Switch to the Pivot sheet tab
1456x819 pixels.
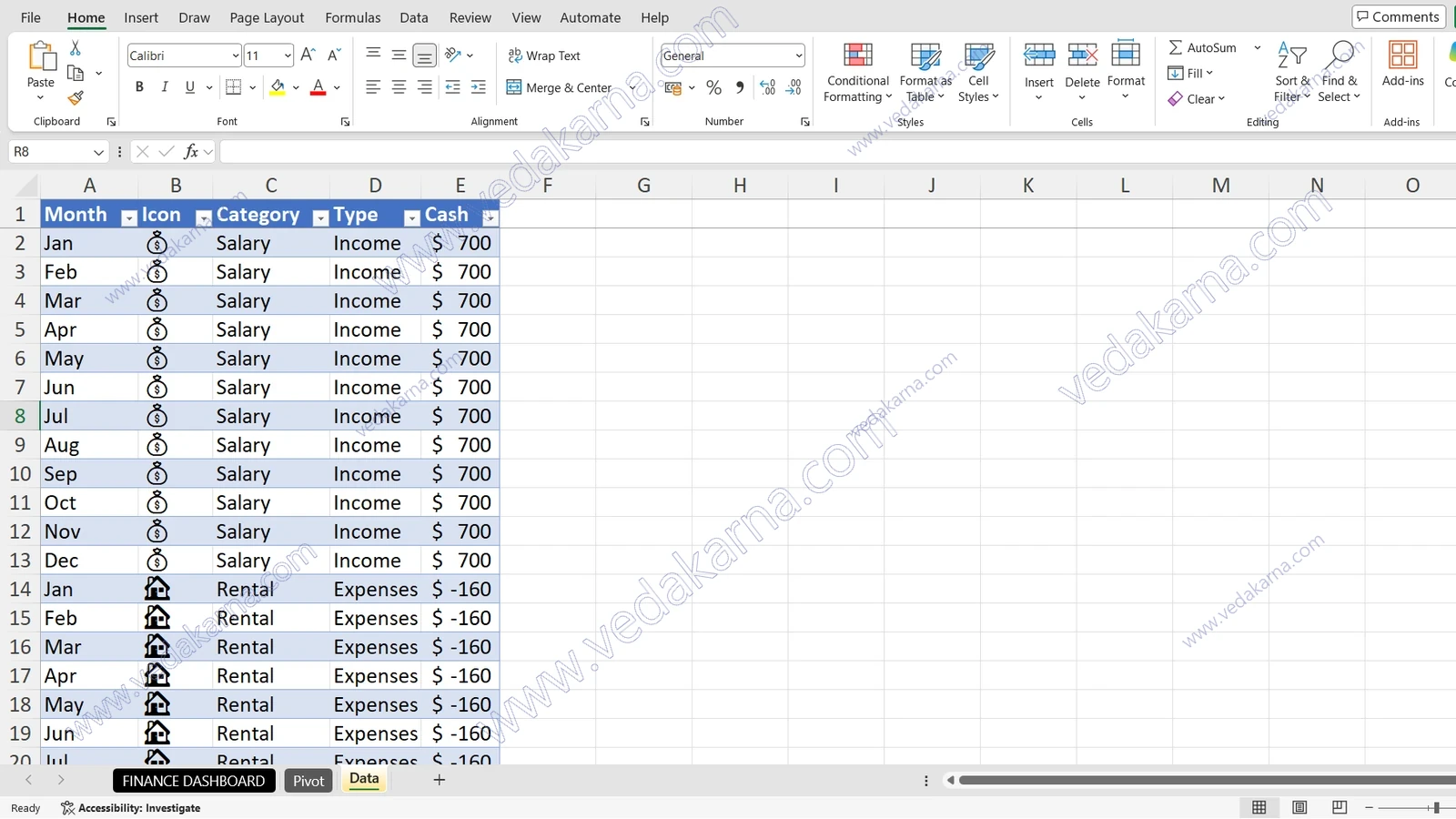(x=308, y=781)
